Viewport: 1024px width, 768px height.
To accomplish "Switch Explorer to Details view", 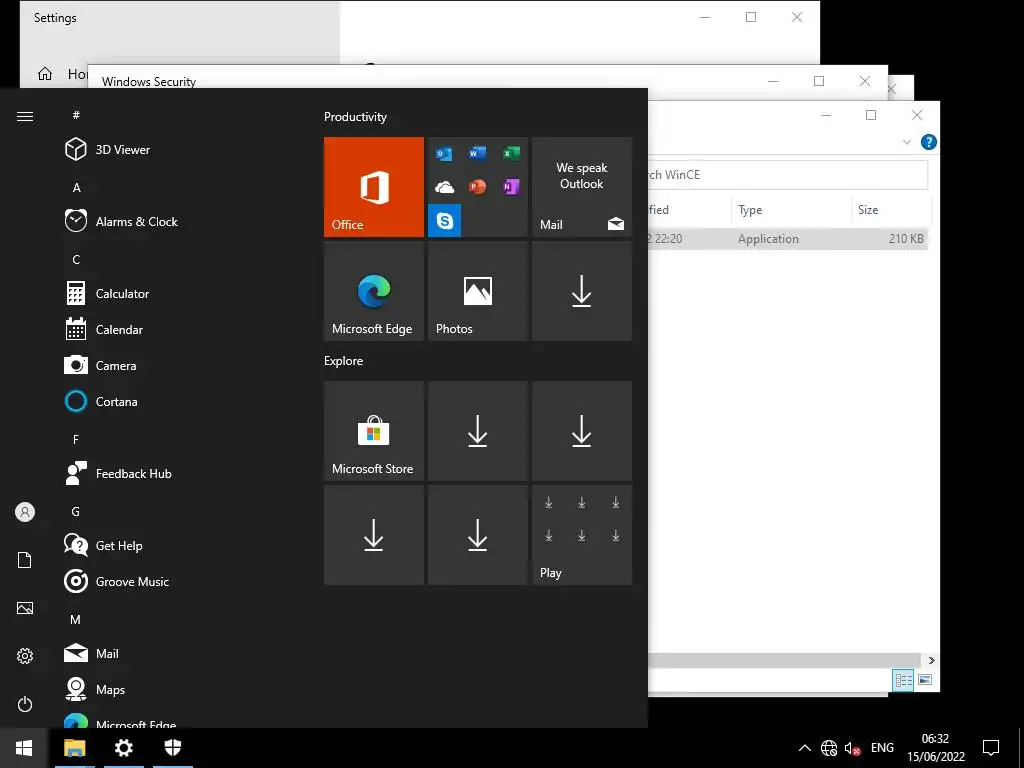I will point(903,680).
